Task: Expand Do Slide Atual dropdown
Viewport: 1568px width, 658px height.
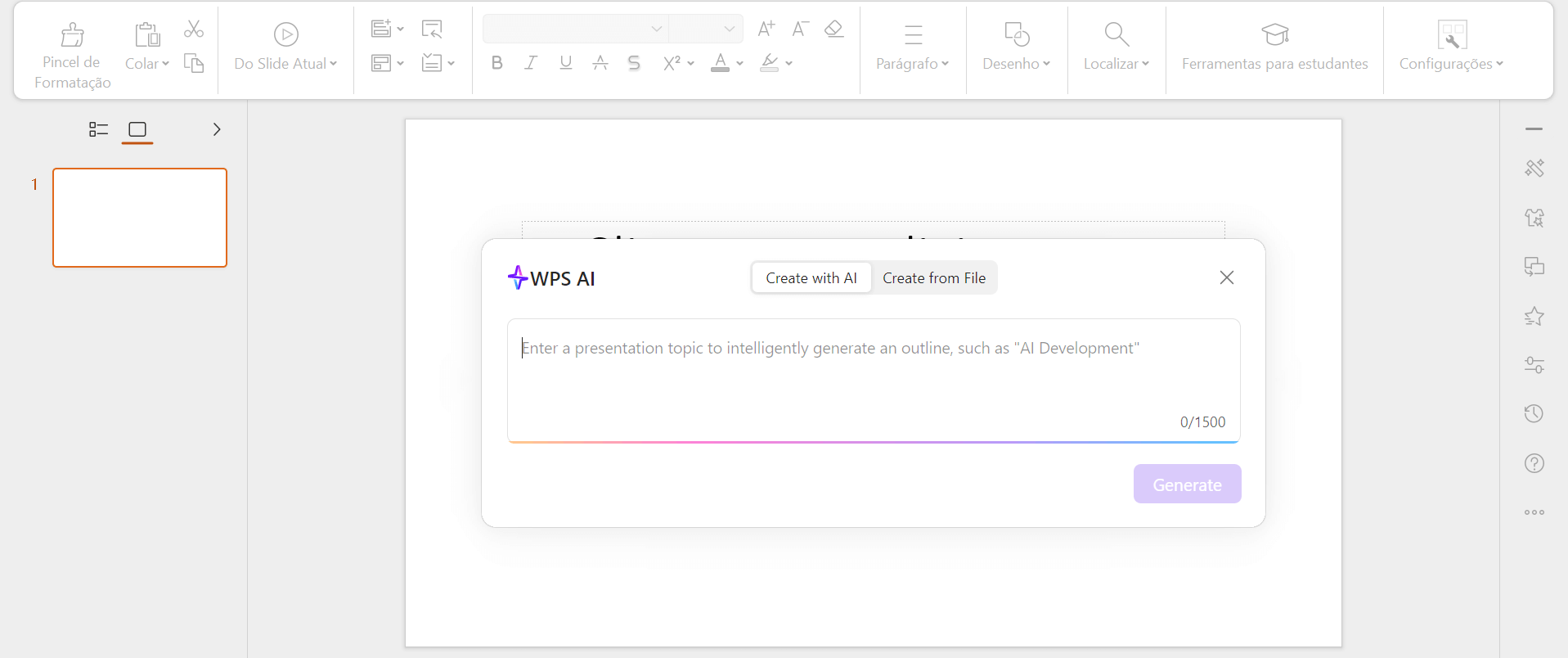Action: point(333,64)
